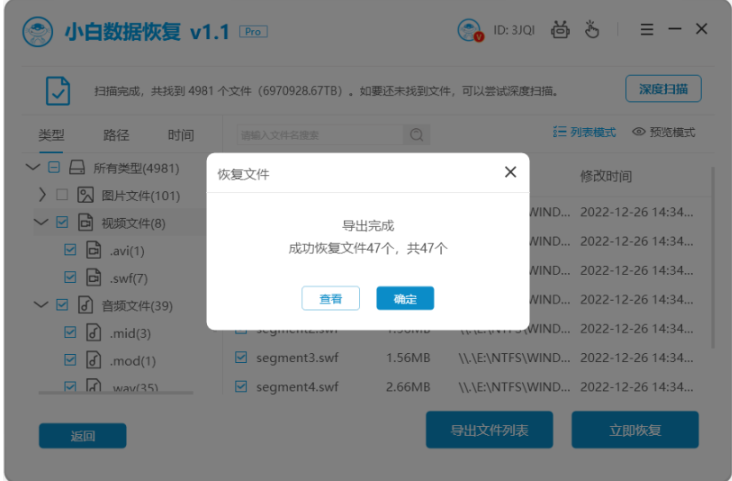The width and height of the screenshot is (732, 481).
Task: Toggle the 所有类型(4981) checkbox
Action: [x=54, y=167]
